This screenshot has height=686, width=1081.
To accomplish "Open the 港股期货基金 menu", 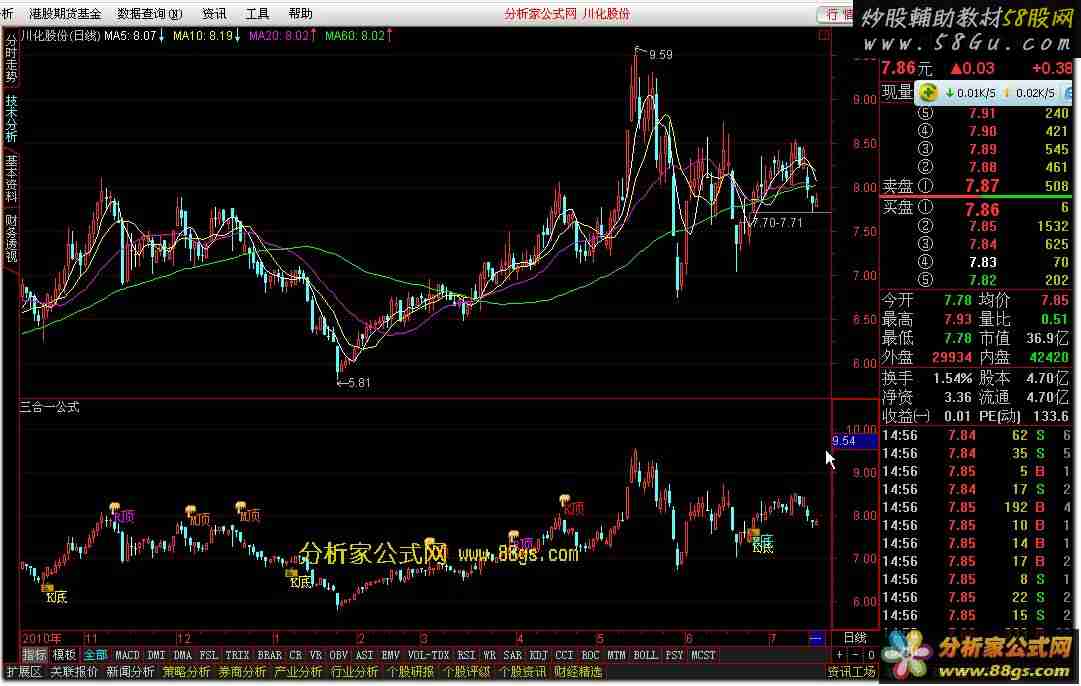I will (65, 14).
